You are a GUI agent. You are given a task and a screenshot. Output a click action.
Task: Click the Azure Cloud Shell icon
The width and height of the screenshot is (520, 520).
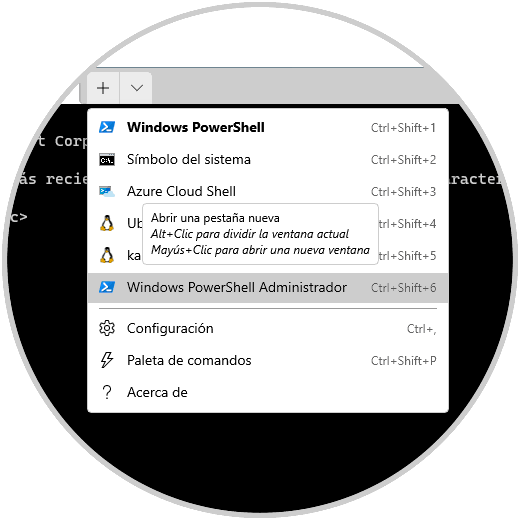[x=107, y=191]
